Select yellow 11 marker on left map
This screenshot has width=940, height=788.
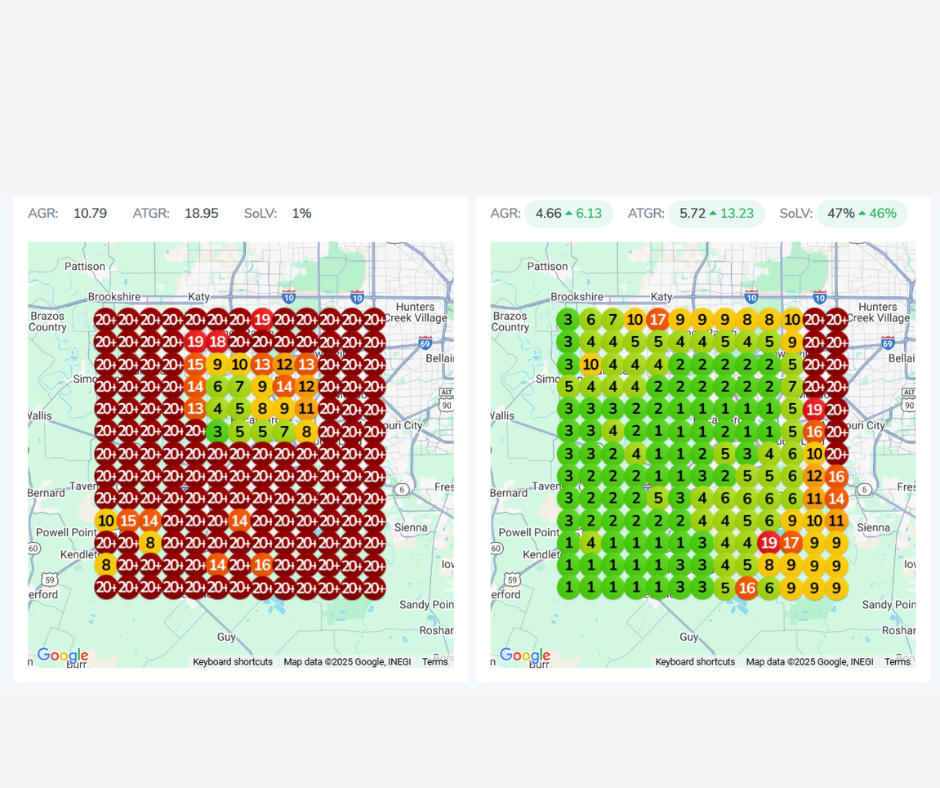tap(306, 409)
